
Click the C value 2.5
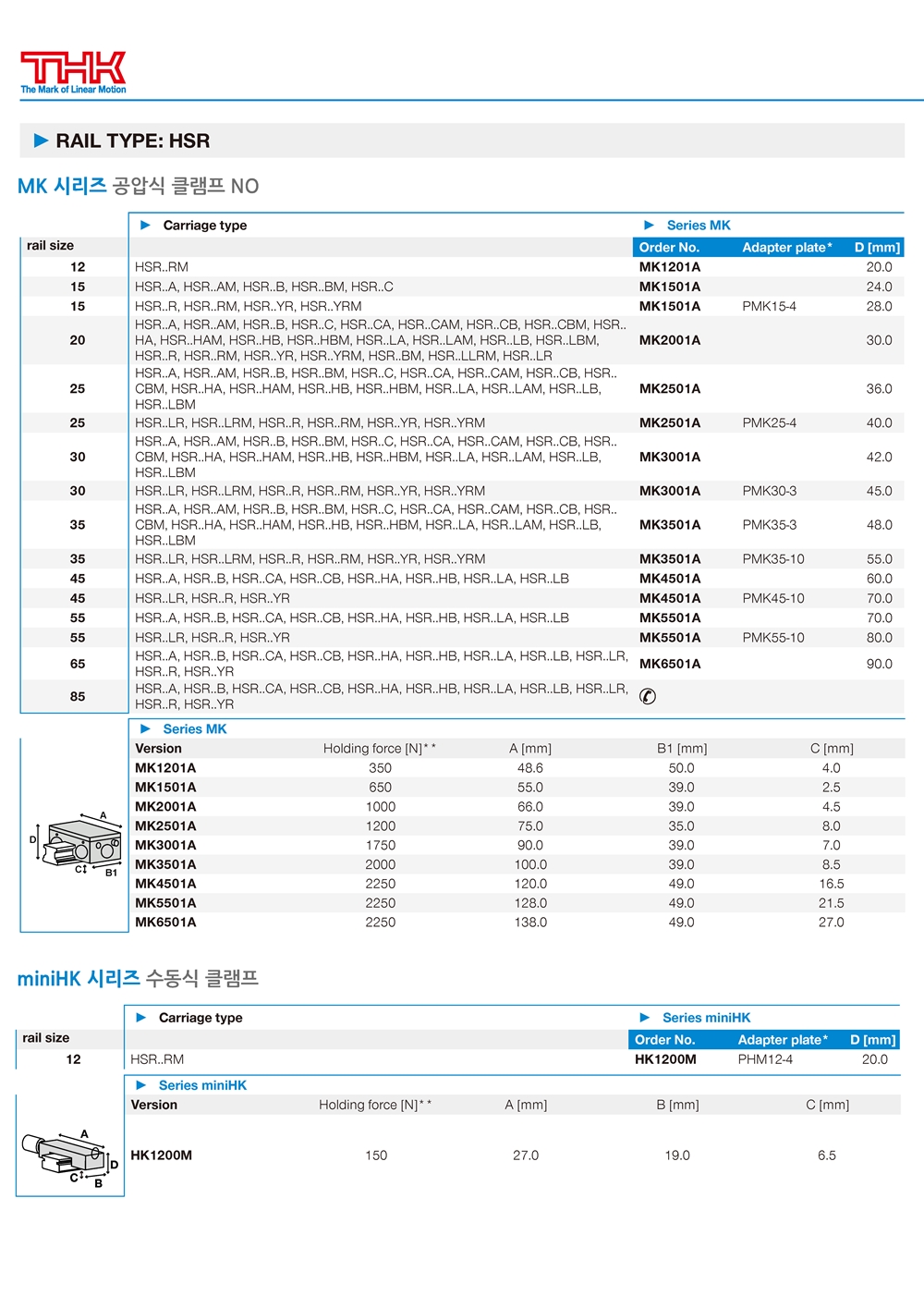(x=832, y=788)
